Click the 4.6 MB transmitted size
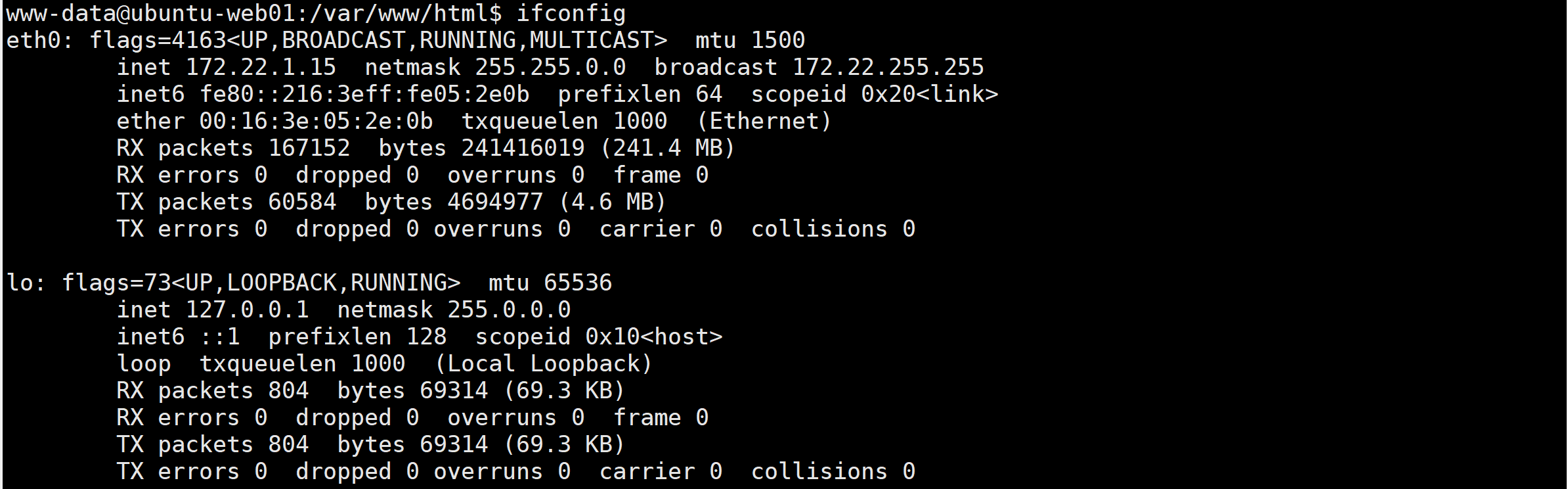Screen dimensions: 1568x489 [x=612, y=202]
